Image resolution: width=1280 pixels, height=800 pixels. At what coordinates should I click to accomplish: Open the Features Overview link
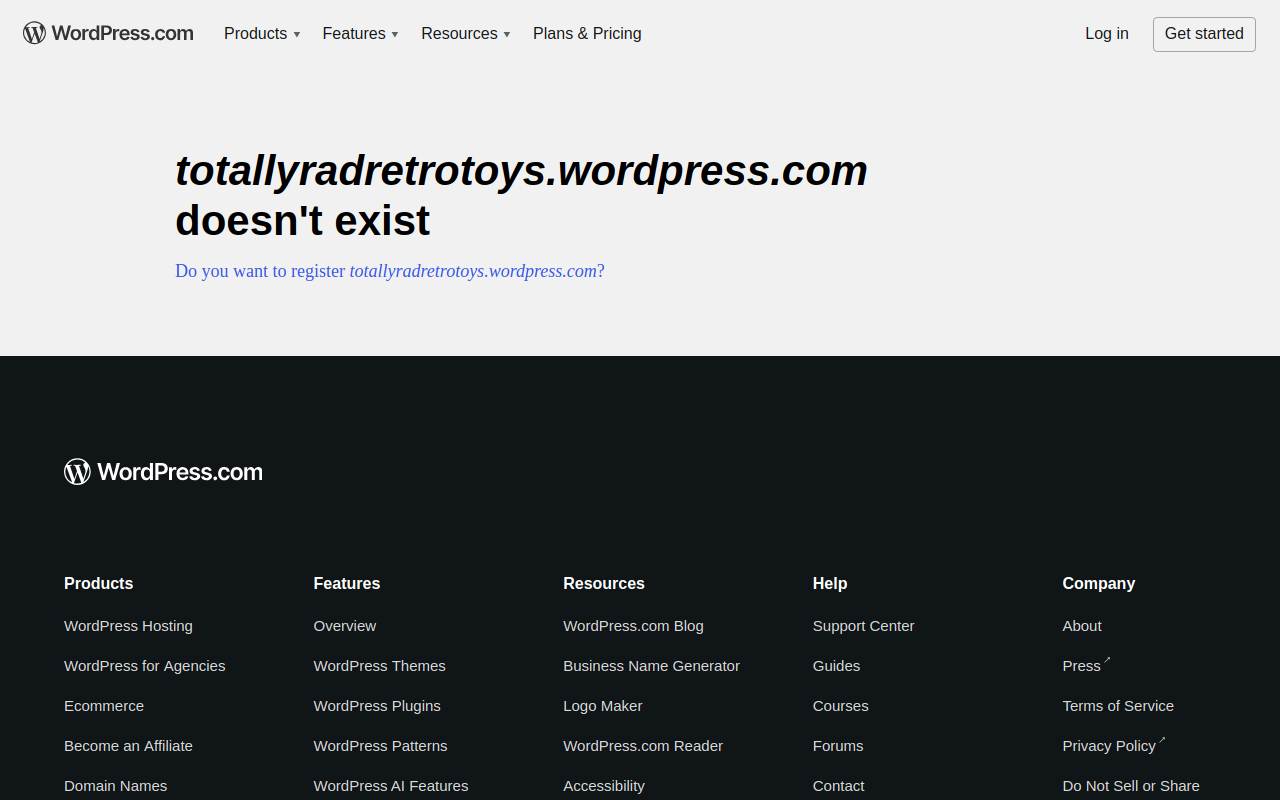tap(345, 626)
